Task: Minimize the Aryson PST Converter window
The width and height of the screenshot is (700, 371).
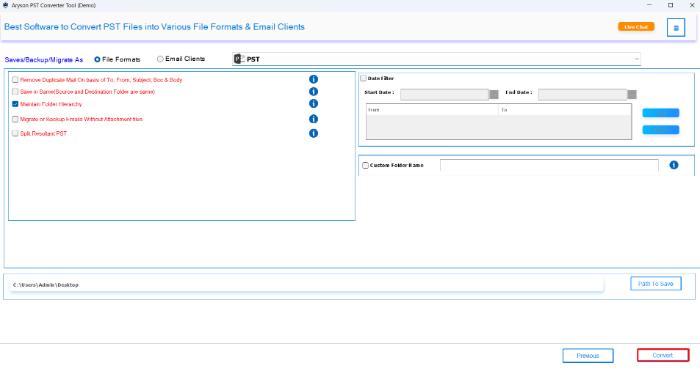Action: coord(650,5)
